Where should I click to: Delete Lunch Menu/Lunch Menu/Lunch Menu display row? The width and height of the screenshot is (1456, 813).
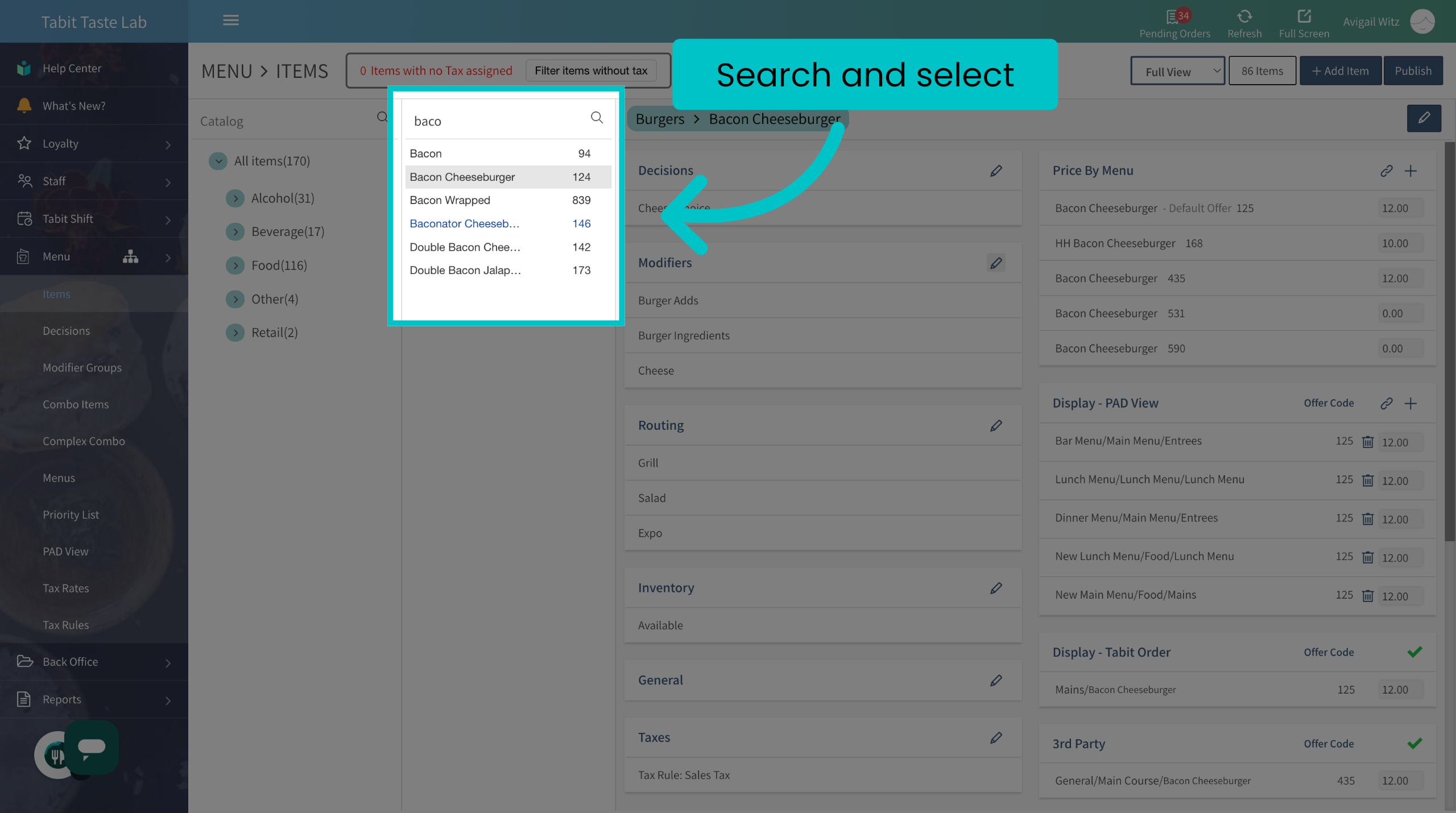[1367, 480]
